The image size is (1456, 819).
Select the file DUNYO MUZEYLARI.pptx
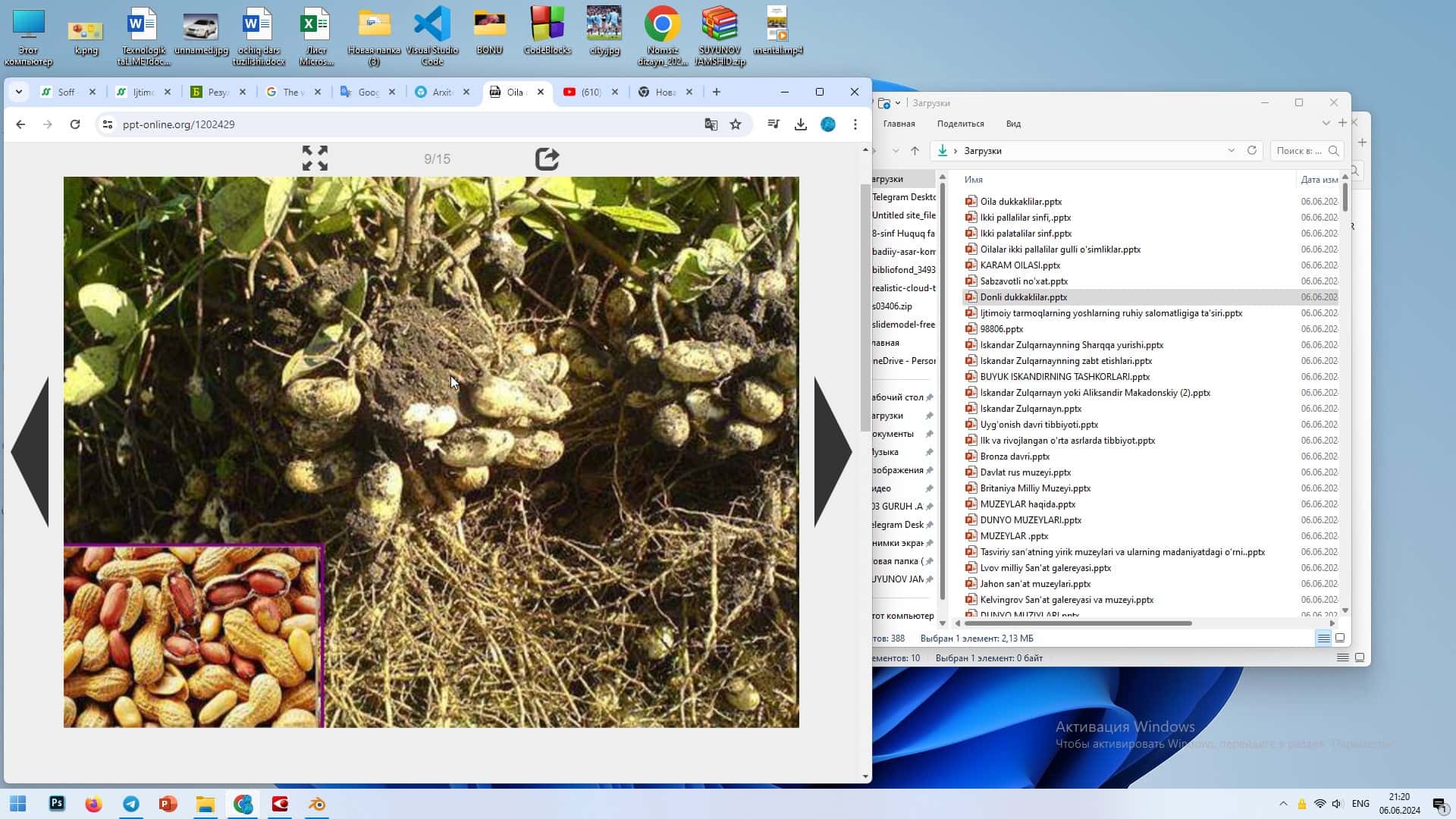pos(1031,520)
